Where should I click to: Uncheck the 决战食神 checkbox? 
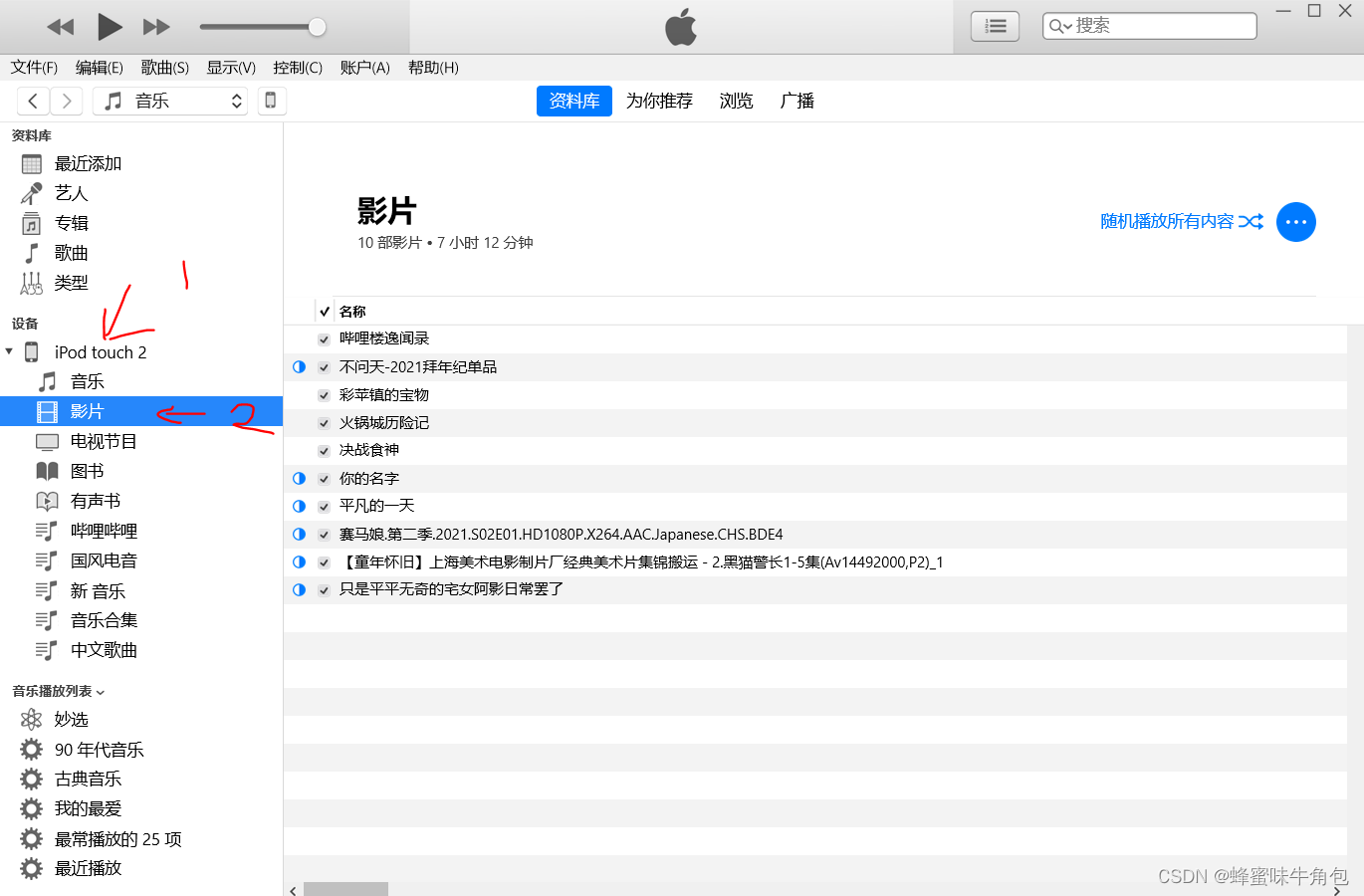(x=324, y=451)
